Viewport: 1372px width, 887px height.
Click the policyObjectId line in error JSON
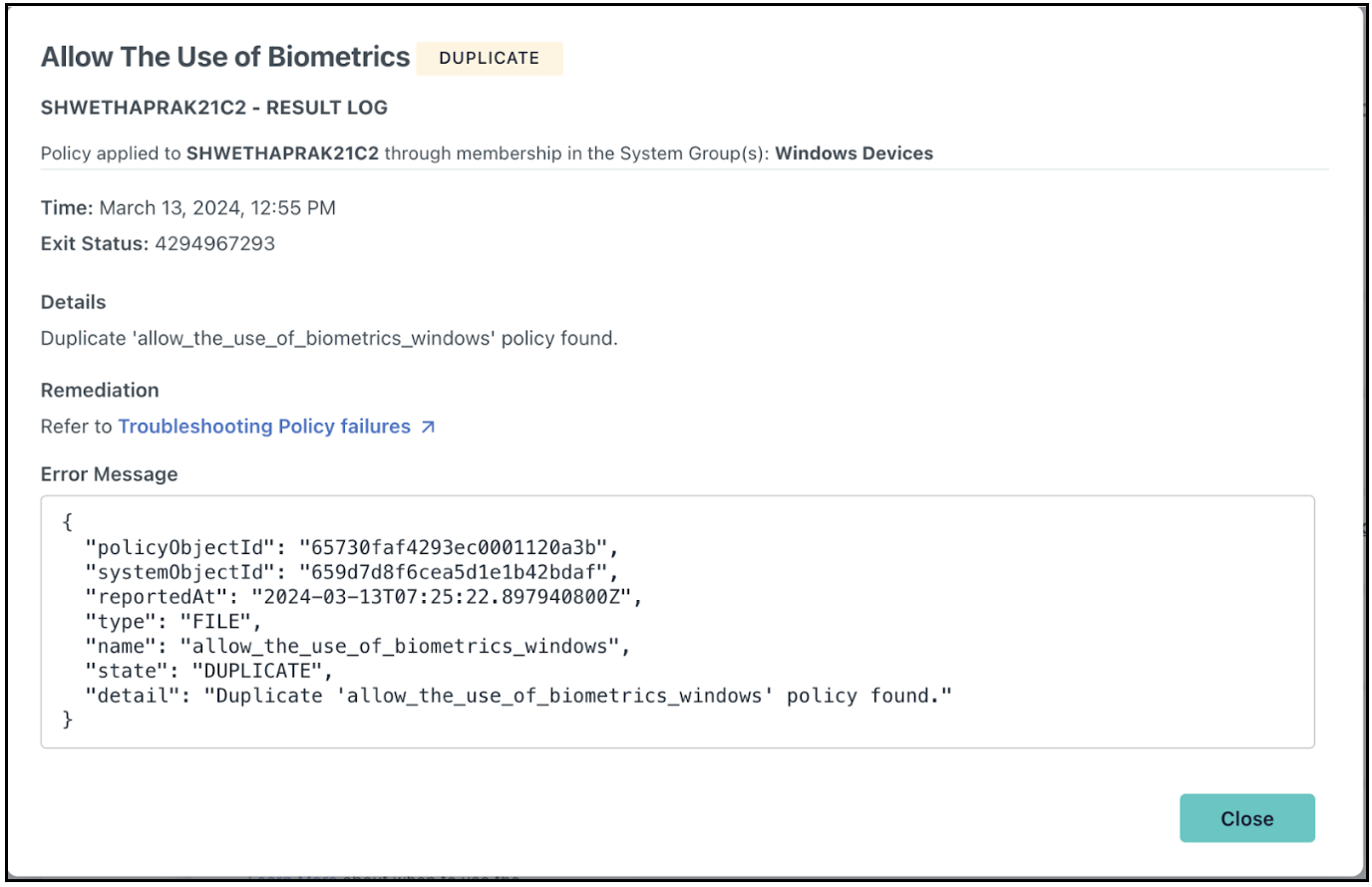click(x=352, y=547)
